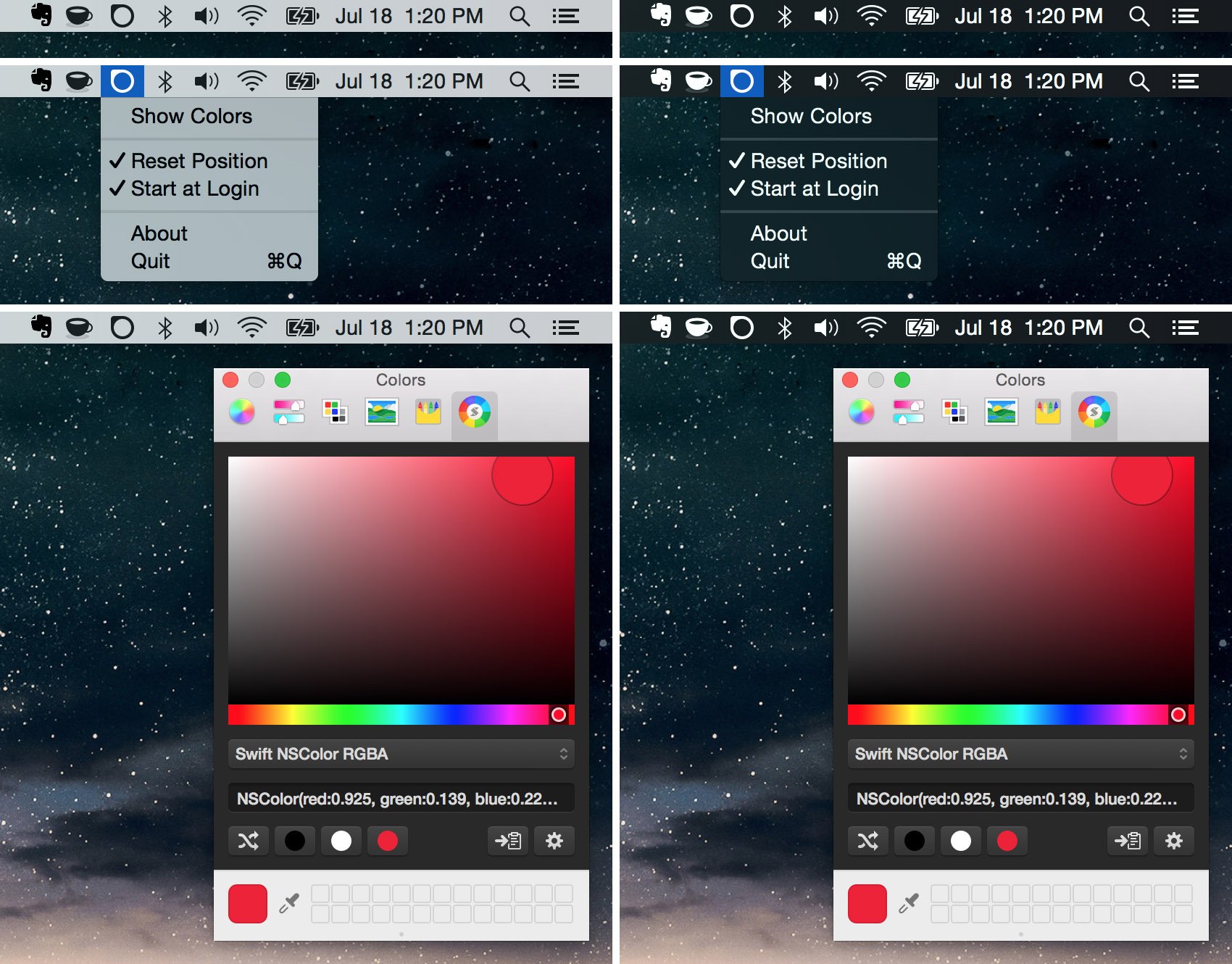Screen dimensions: 1232x964
Task: Click the black preset button below light menu bar
Action: (295, 841)
